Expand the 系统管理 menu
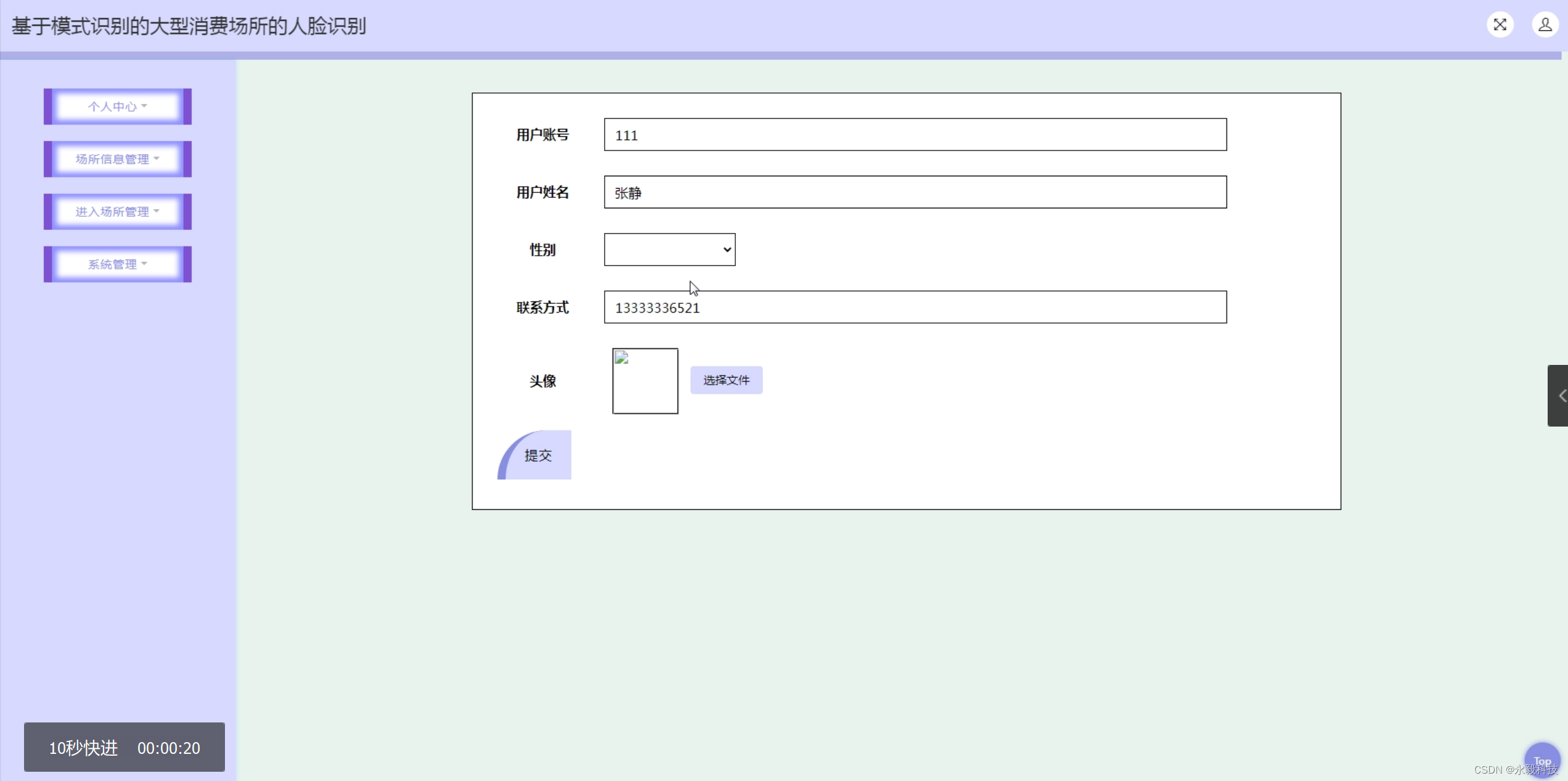 click(117, 264)
